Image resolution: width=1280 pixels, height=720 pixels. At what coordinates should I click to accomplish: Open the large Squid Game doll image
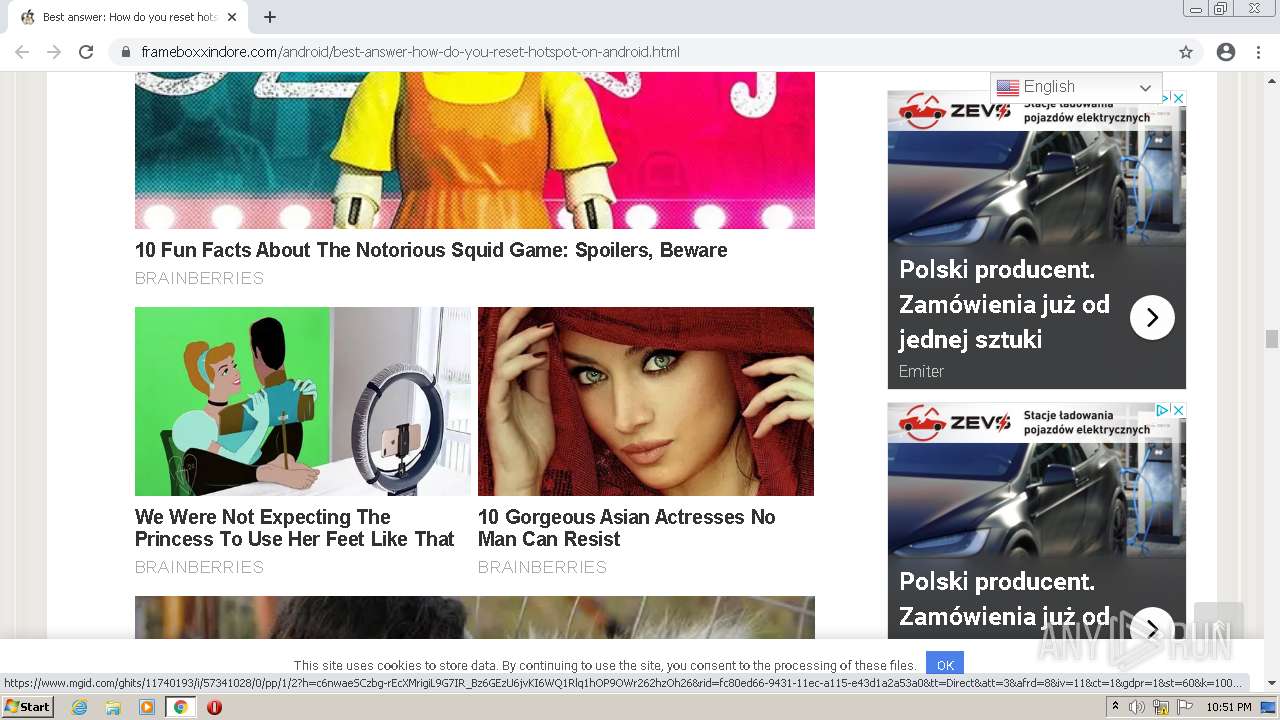tap(475, 150)
